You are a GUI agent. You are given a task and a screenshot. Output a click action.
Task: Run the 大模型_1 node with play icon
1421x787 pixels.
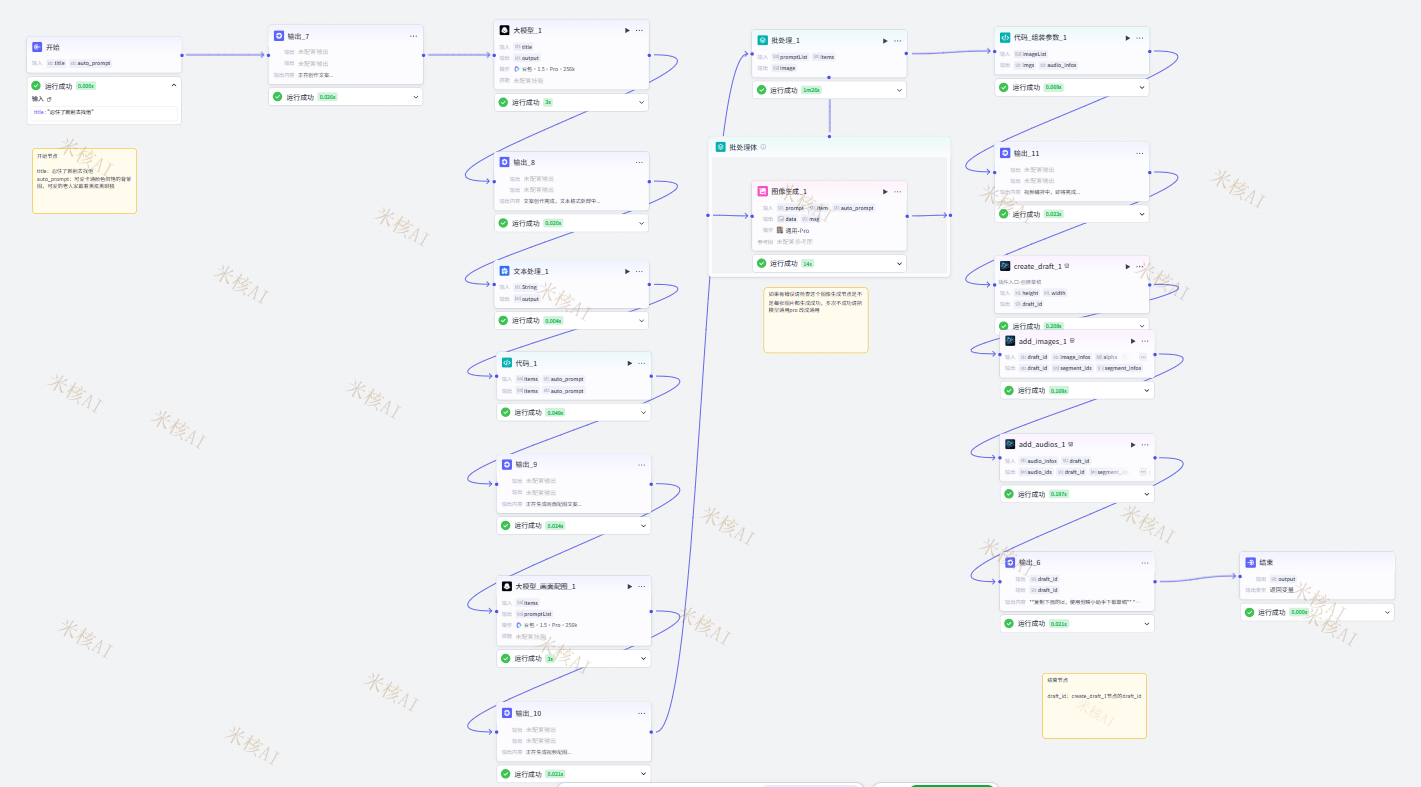click(x=627, y=31)
